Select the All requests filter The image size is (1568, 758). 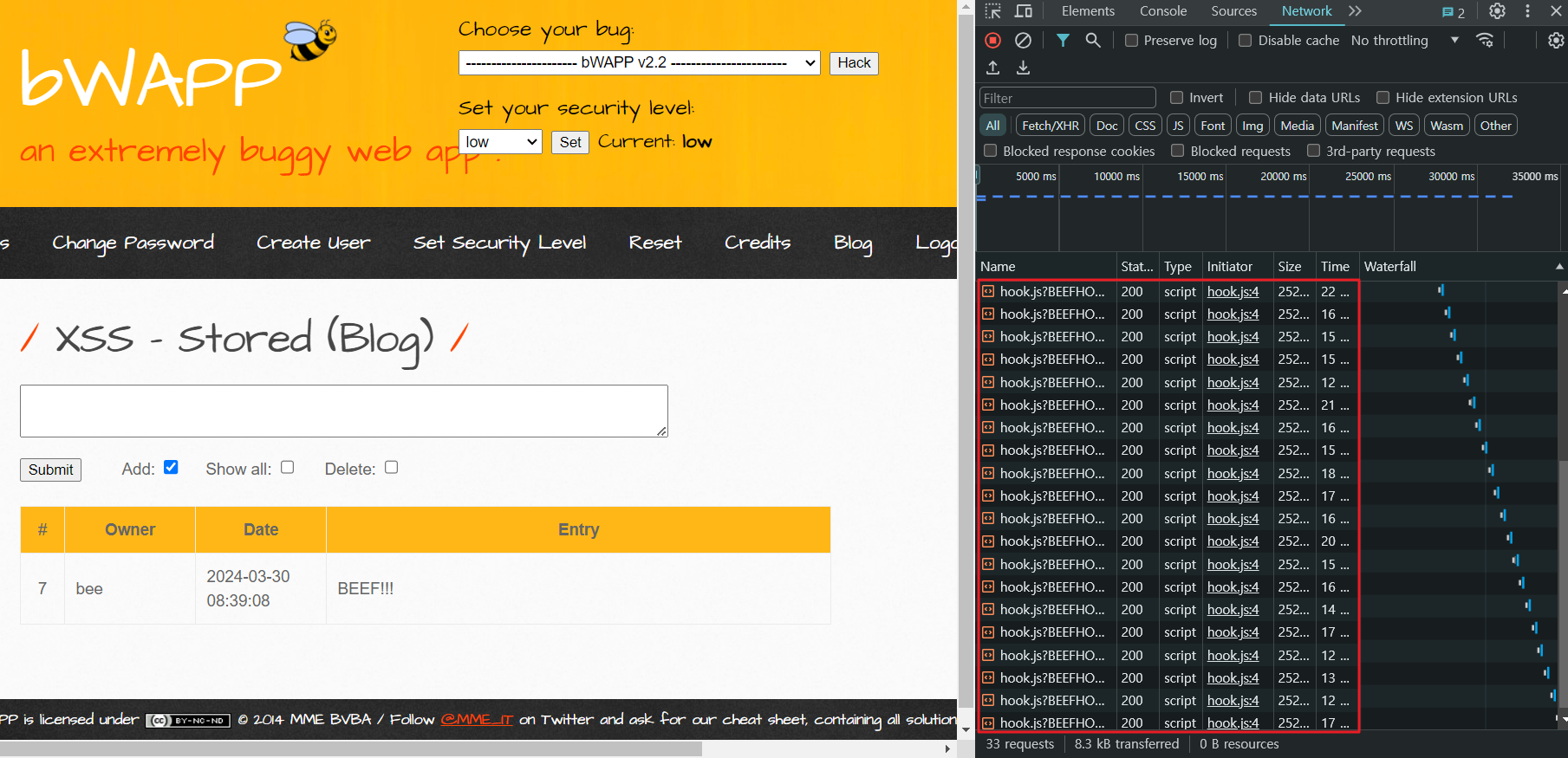(992, 126)
